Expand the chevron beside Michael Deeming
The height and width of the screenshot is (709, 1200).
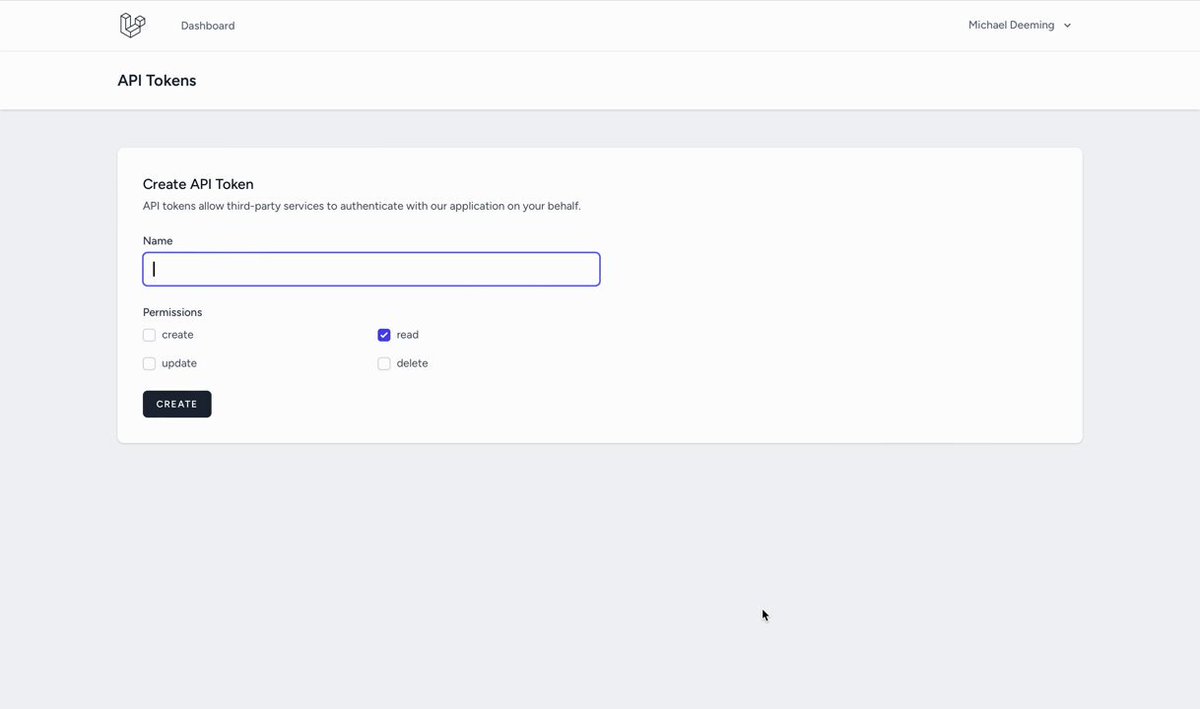(x=1067, y=26)
